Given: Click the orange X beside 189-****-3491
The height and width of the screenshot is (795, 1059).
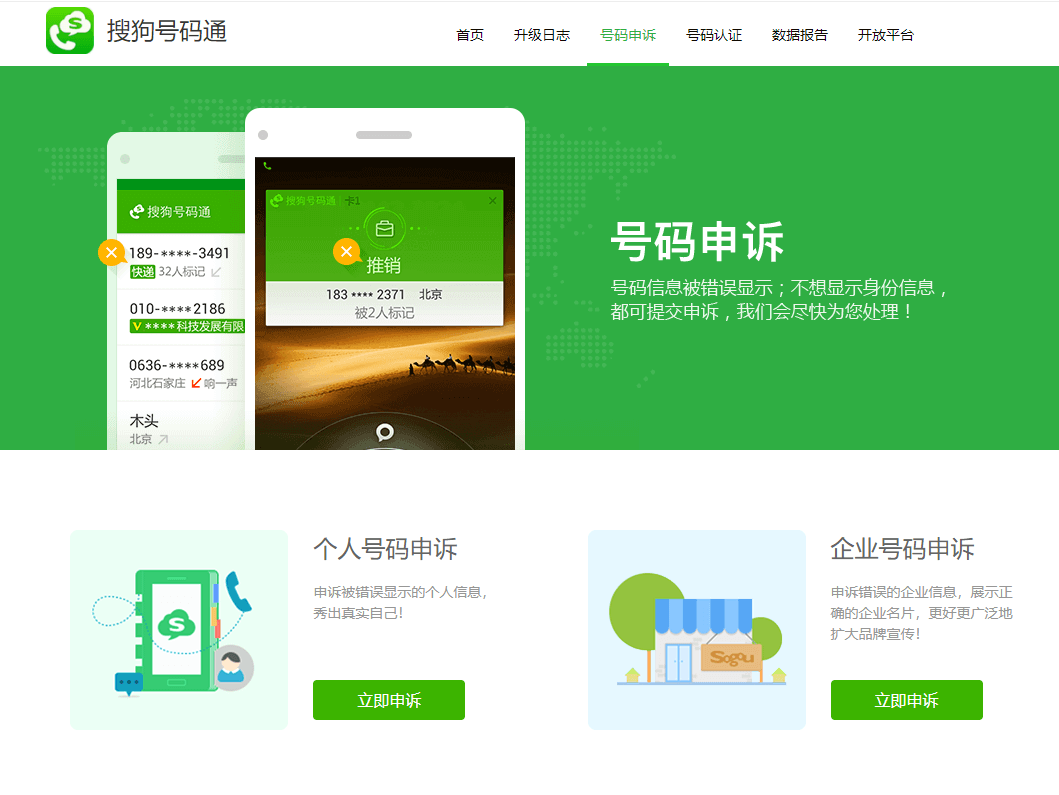Looking at the screenshot, I should pos(111,253).
